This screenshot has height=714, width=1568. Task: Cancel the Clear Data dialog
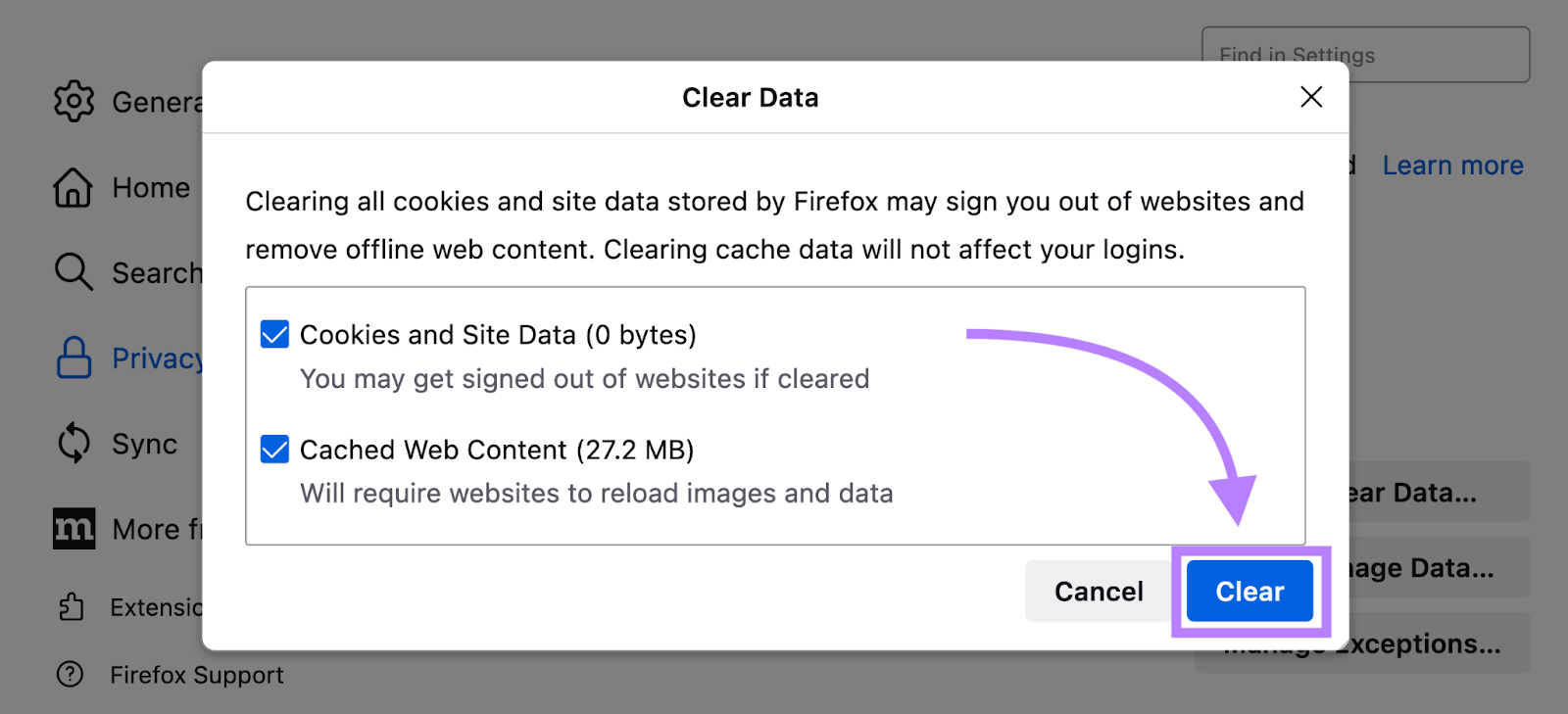point(1098,591)
